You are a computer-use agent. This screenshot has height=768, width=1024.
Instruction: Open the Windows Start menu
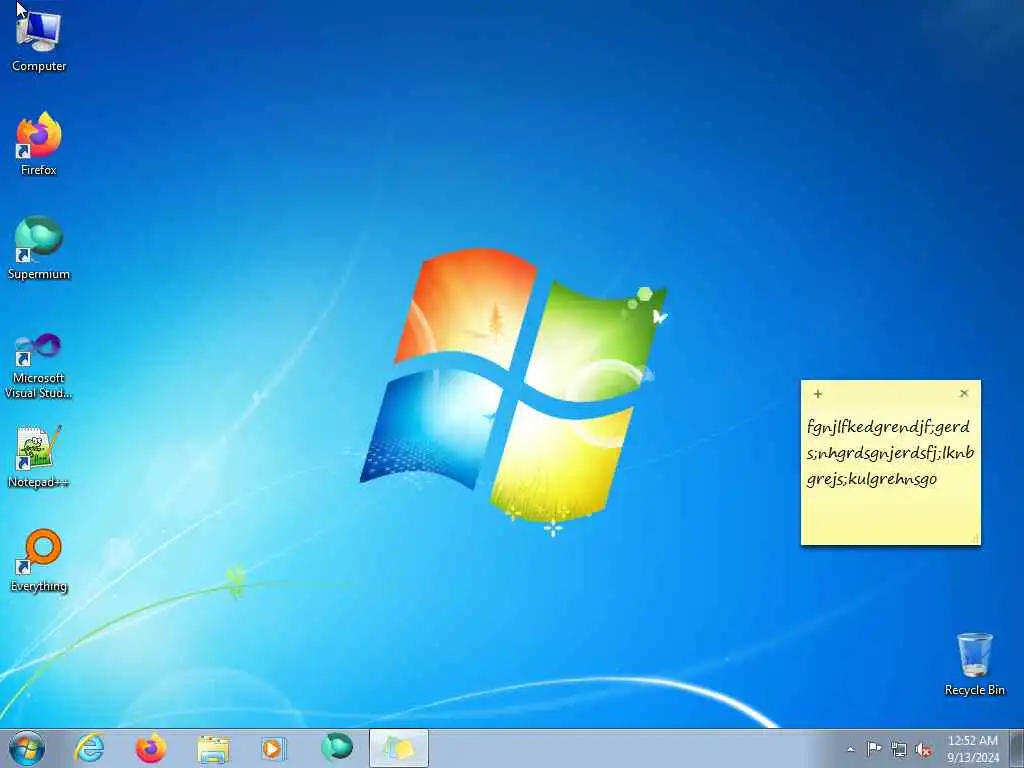click(27, 748)
